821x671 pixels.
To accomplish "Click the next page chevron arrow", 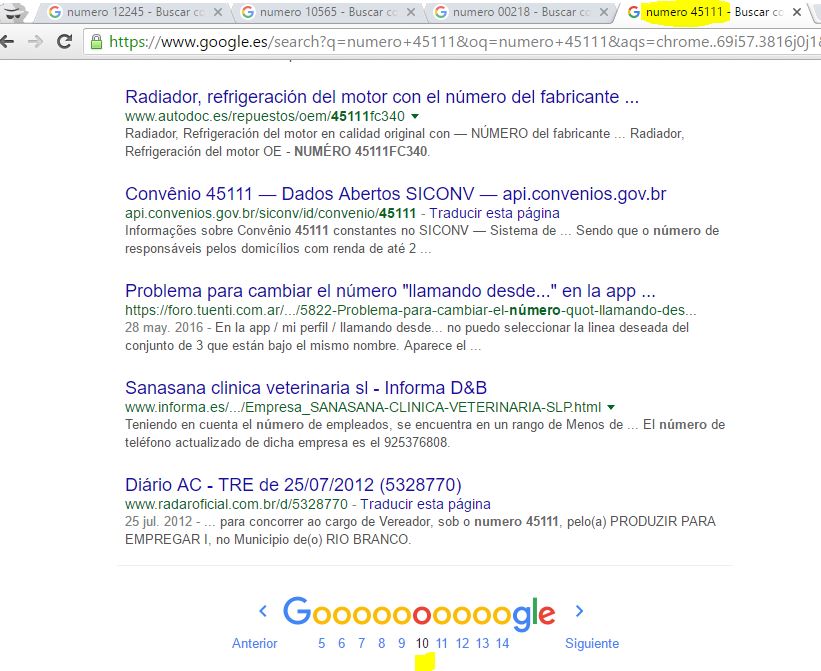I will coord(579,611).
